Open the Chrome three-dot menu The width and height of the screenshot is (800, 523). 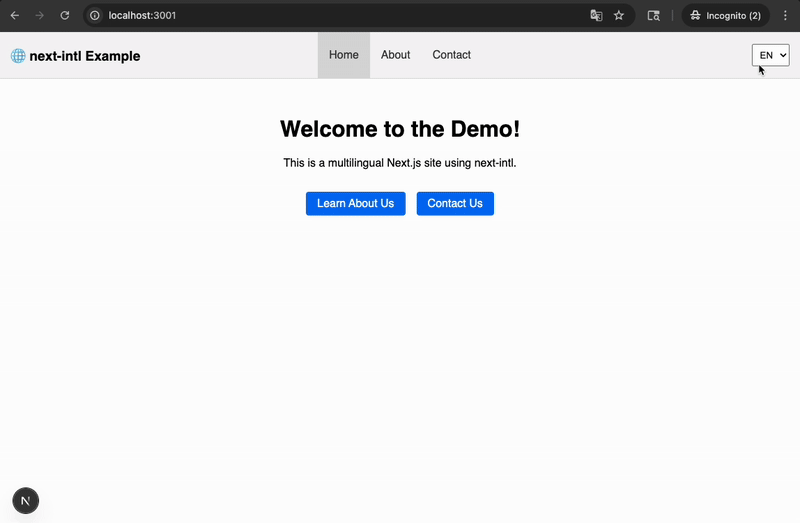(785, 15)
